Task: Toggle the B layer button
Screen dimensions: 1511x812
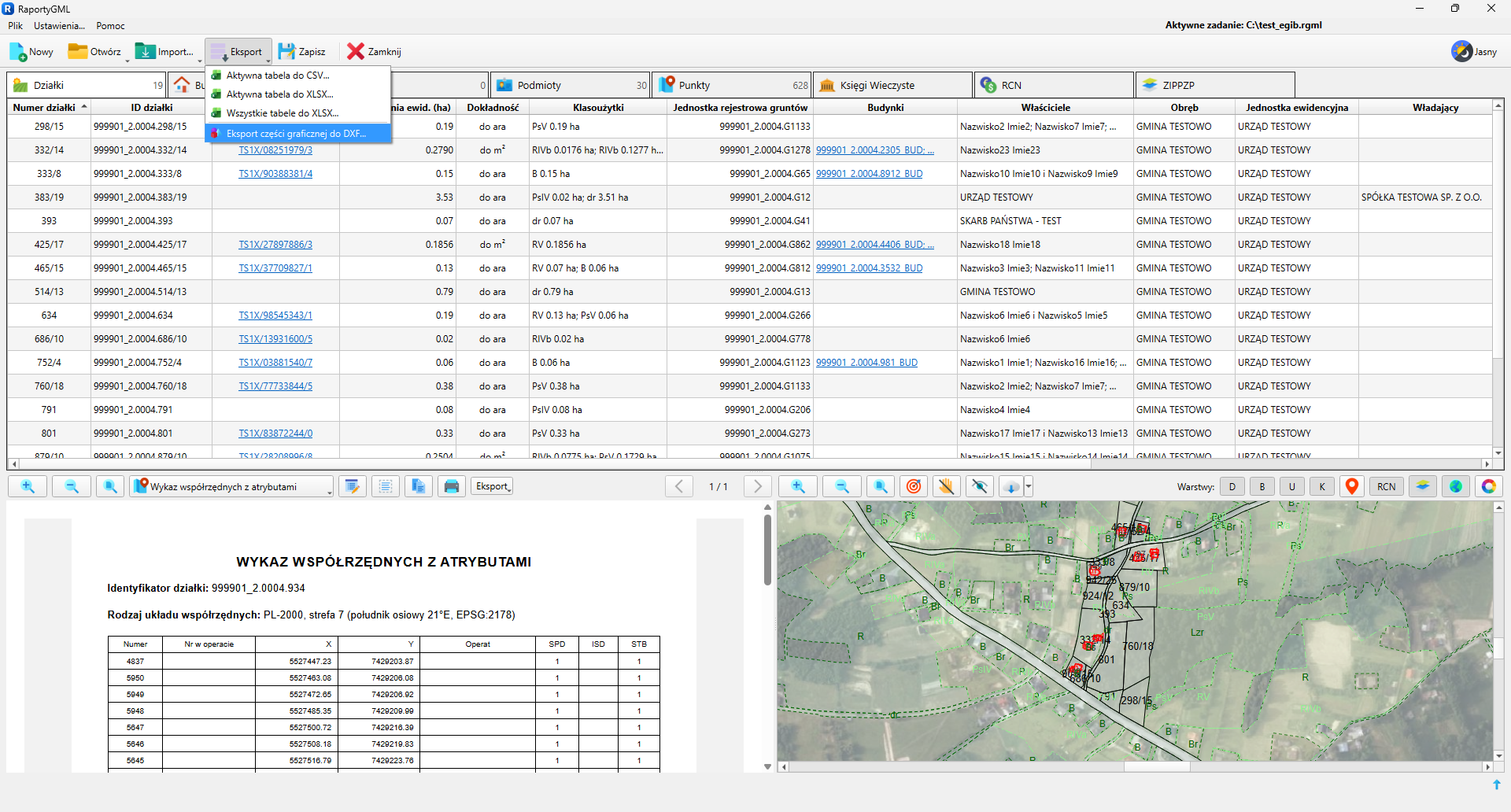Action: pos(1262,486)
